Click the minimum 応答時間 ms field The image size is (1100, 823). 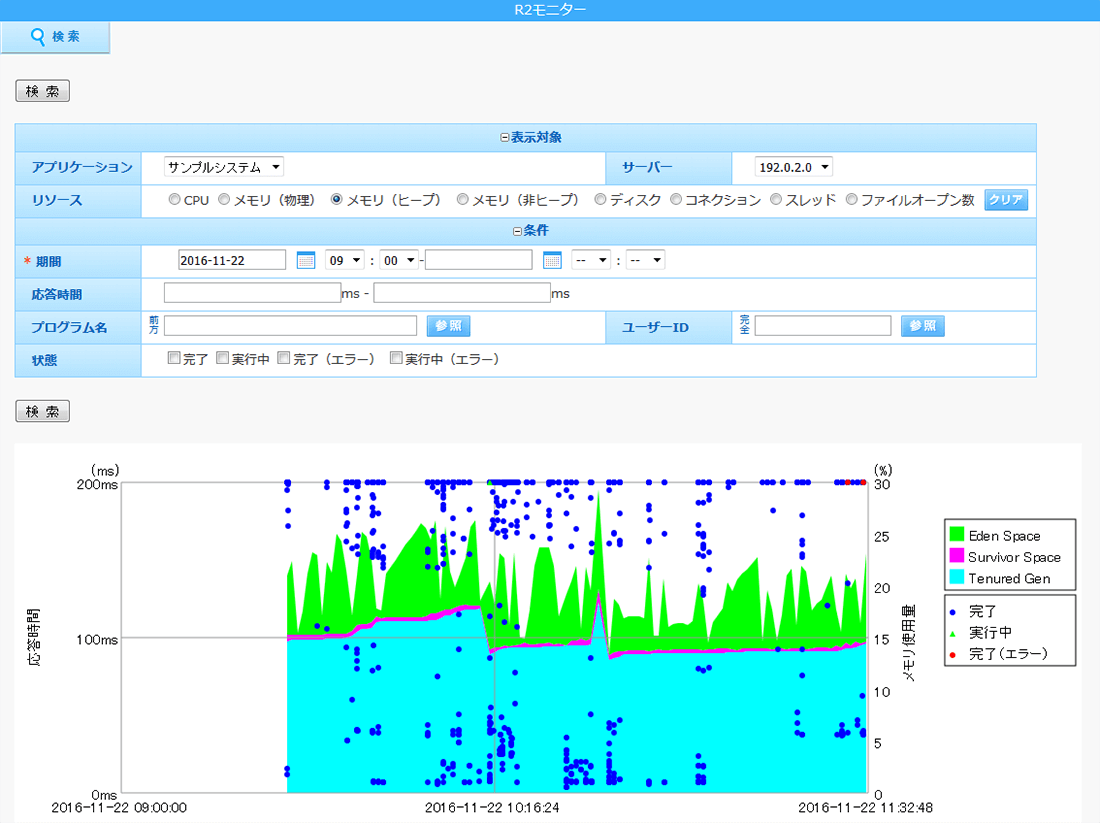pyautogui.click(x=253, y=293)
